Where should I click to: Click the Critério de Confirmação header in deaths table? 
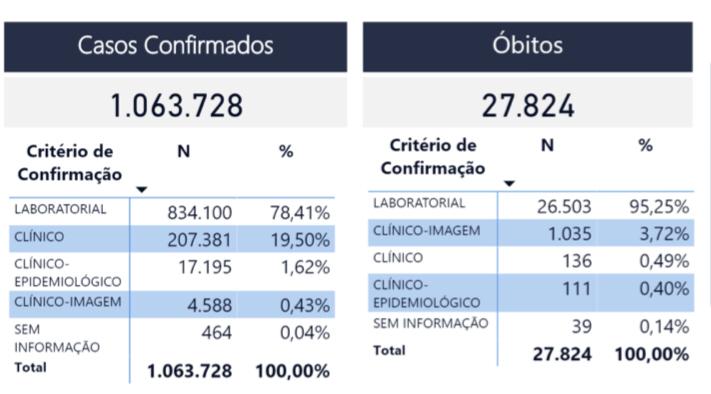click(433, 157)
